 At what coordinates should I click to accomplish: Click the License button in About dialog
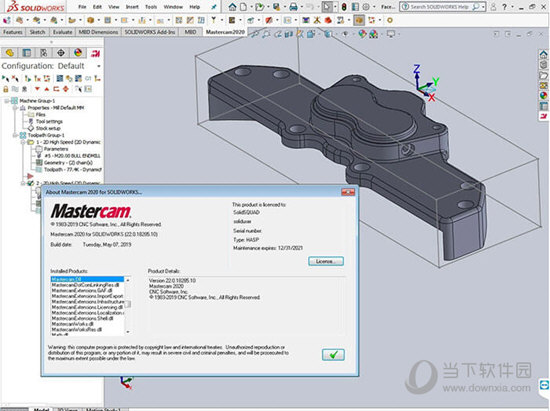tap(326, 261)
